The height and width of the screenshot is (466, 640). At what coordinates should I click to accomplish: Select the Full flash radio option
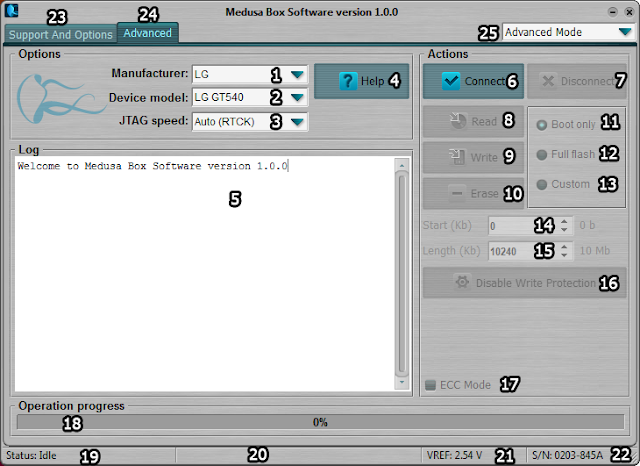(541, 155)
